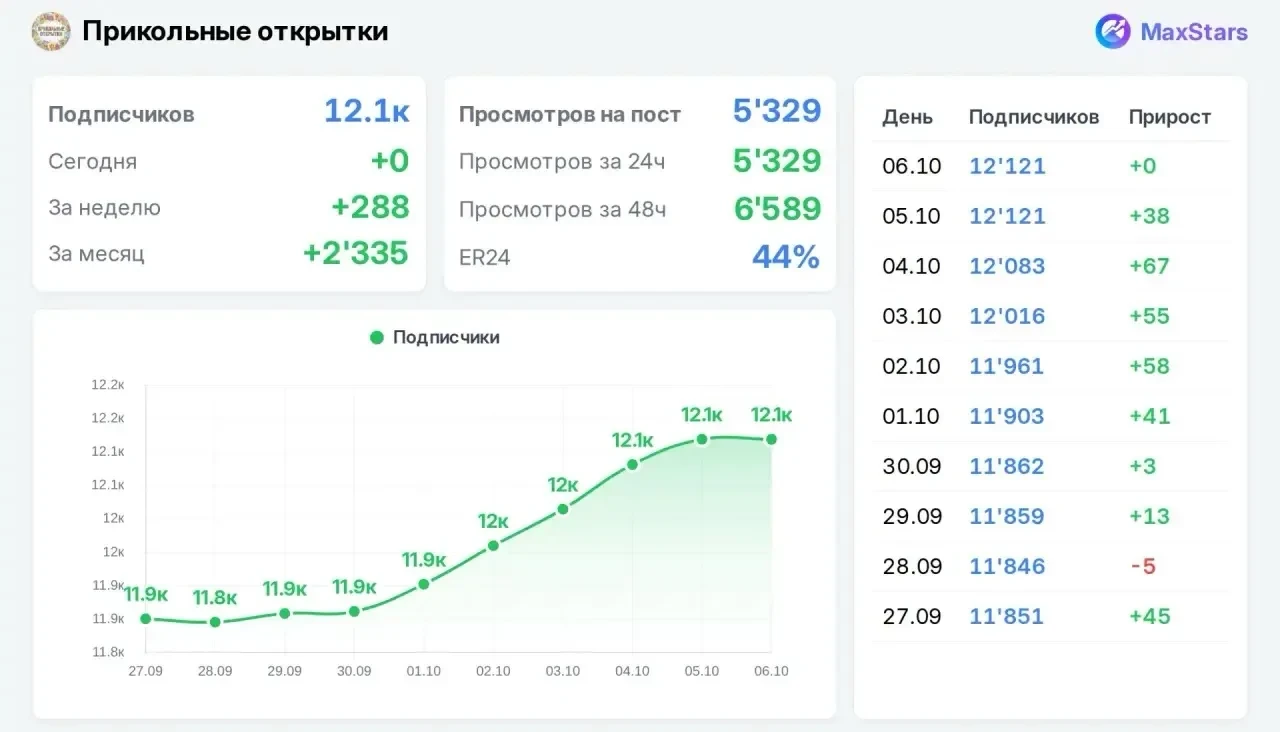Select the "11'903" subscriber count for 01.10

tap(1006, 416)
